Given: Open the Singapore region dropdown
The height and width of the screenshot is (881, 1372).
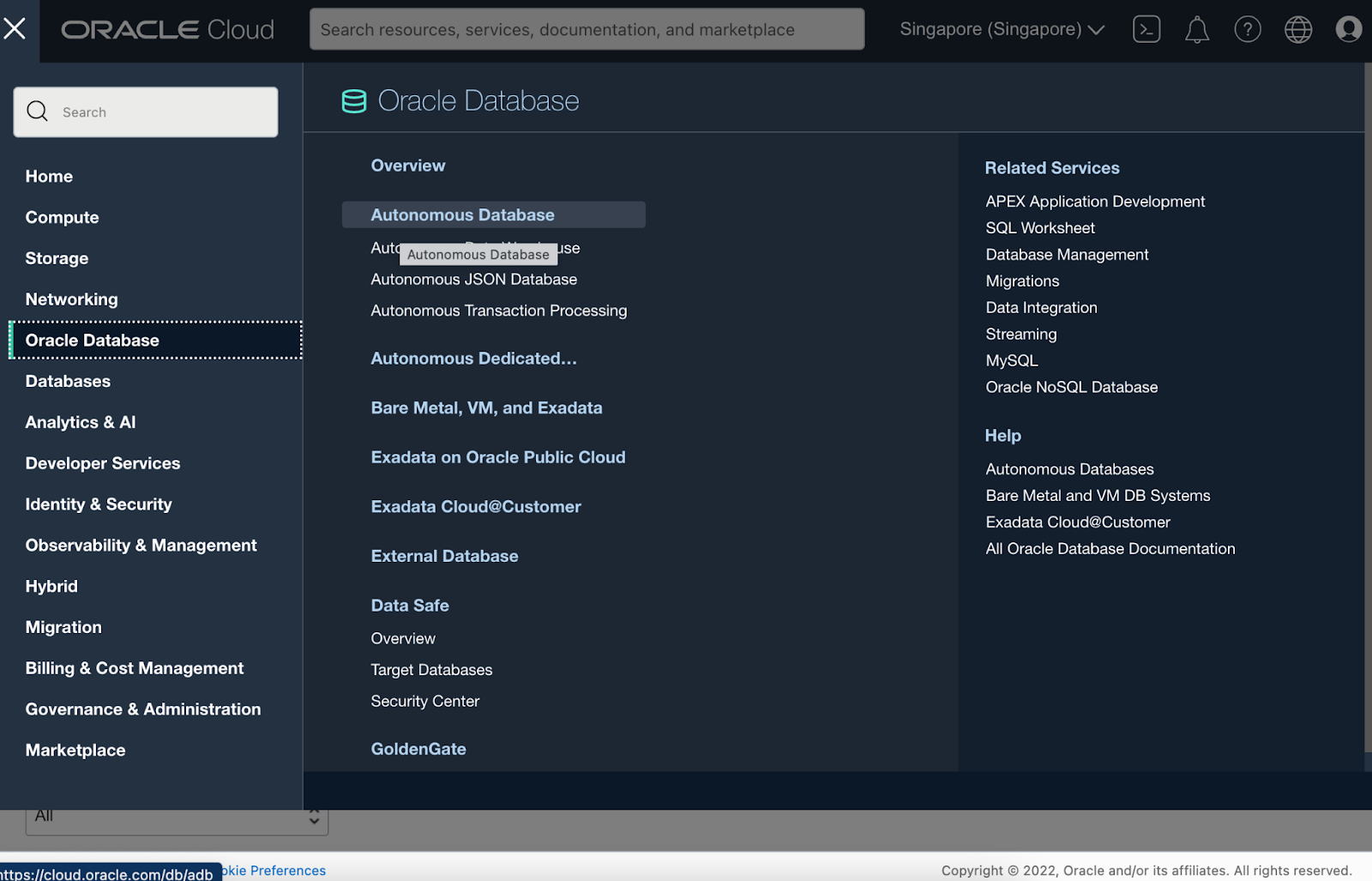Looking at the screenshot, I should (x=1002, y=29).
